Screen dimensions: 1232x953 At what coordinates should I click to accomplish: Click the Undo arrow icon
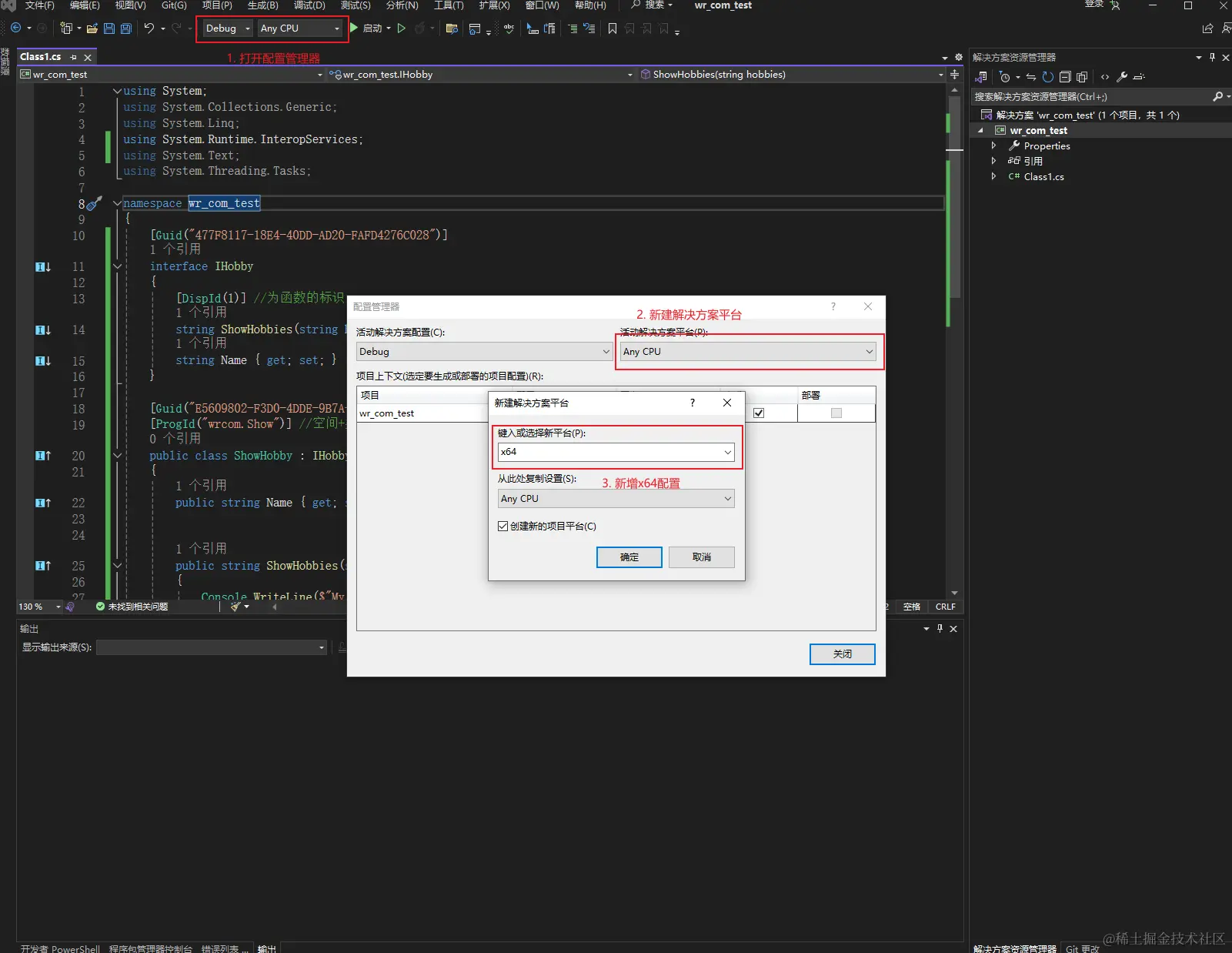click(149, 28)
